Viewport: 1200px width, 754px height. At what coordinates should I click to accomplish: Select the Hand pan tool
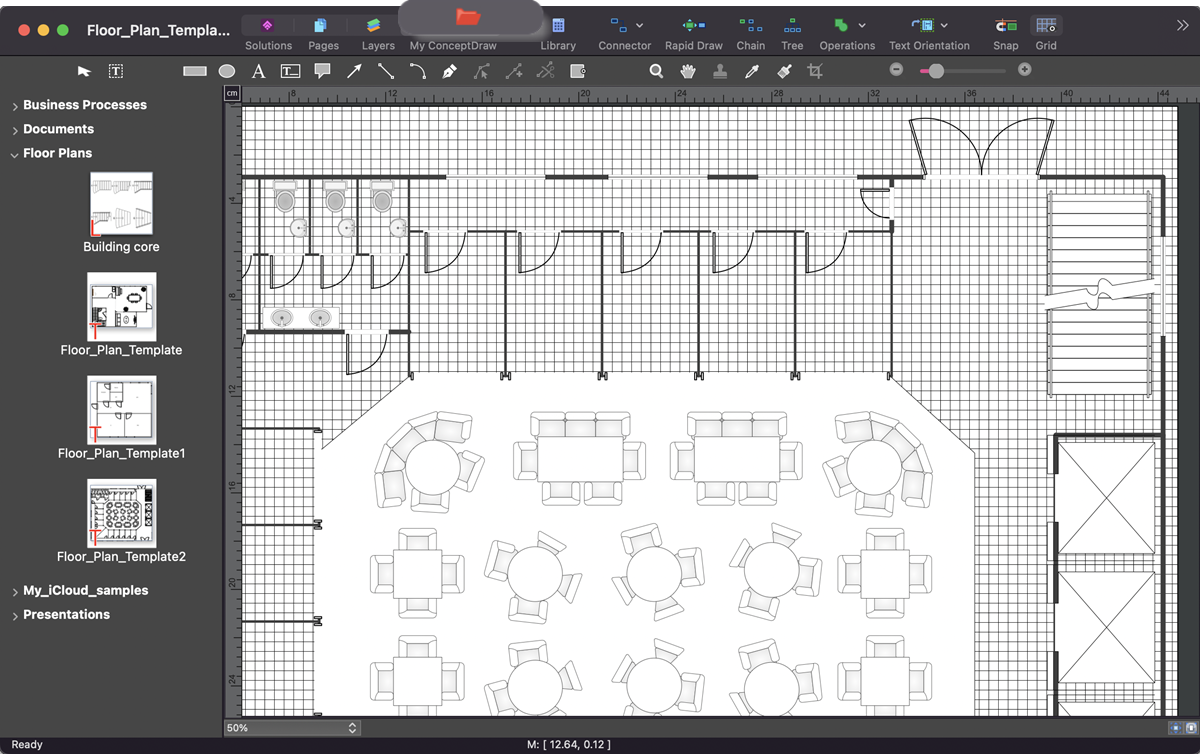(x=688, y=71)
